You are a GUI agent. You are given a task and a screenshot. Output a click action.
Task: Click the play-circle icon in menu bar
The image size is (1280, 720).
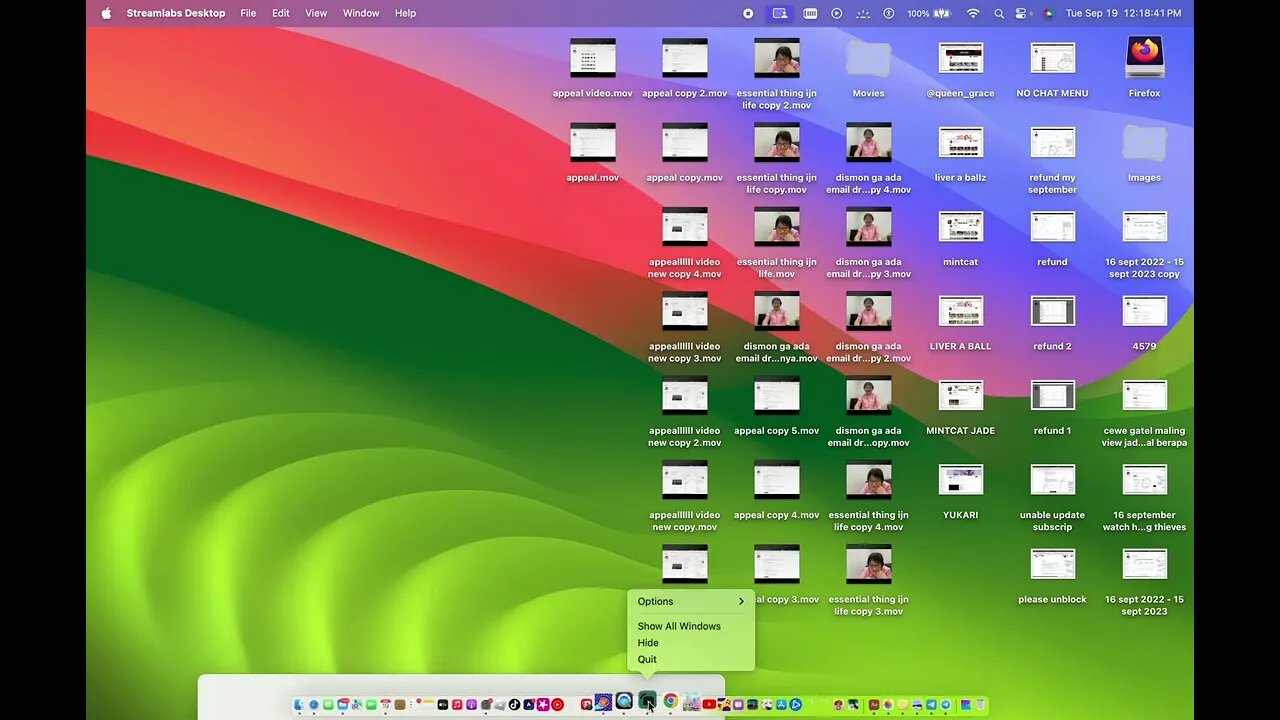coord(837,13)
